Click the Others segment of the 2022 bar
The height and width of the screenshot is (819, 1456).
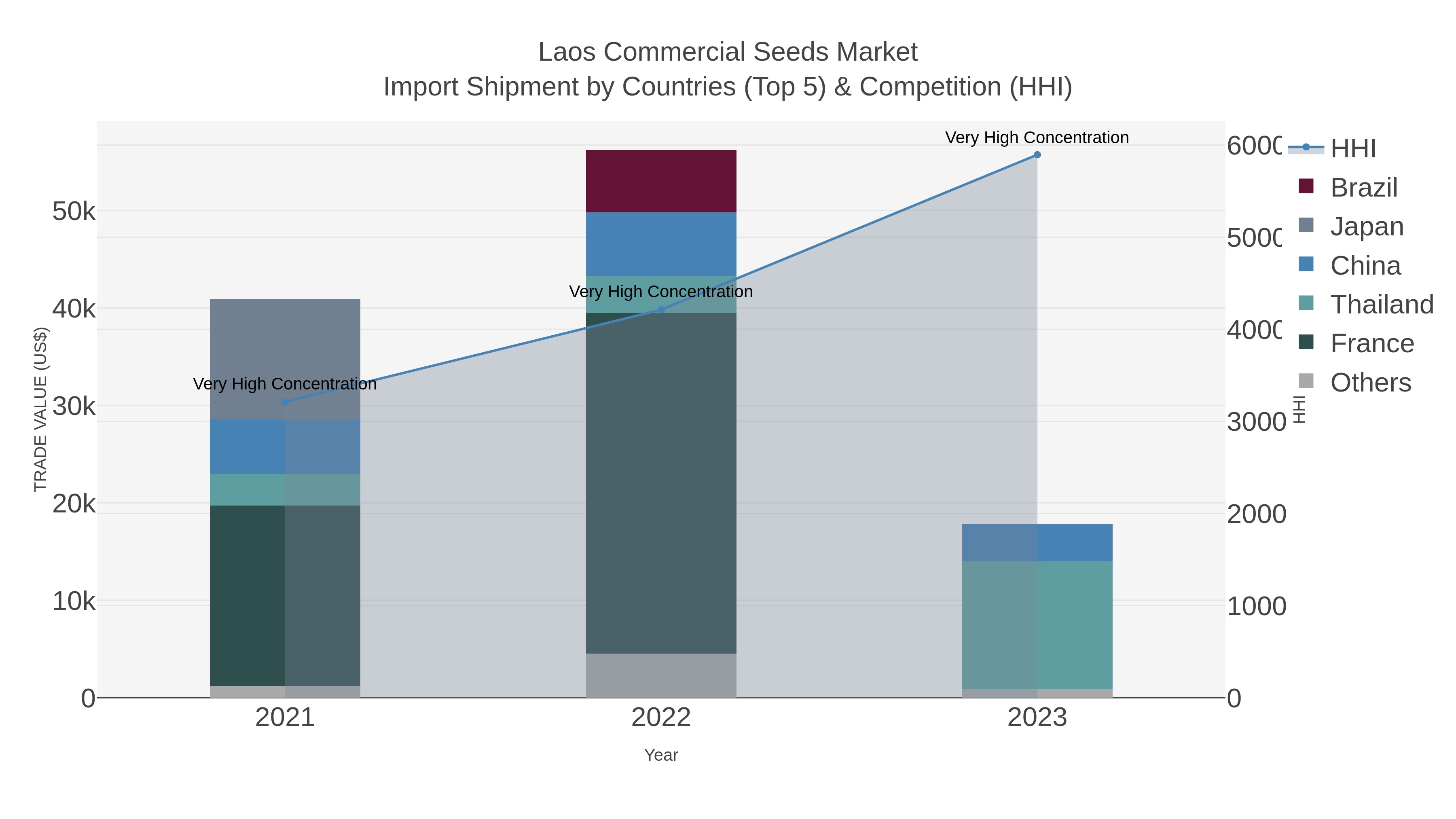coord(661,675)
